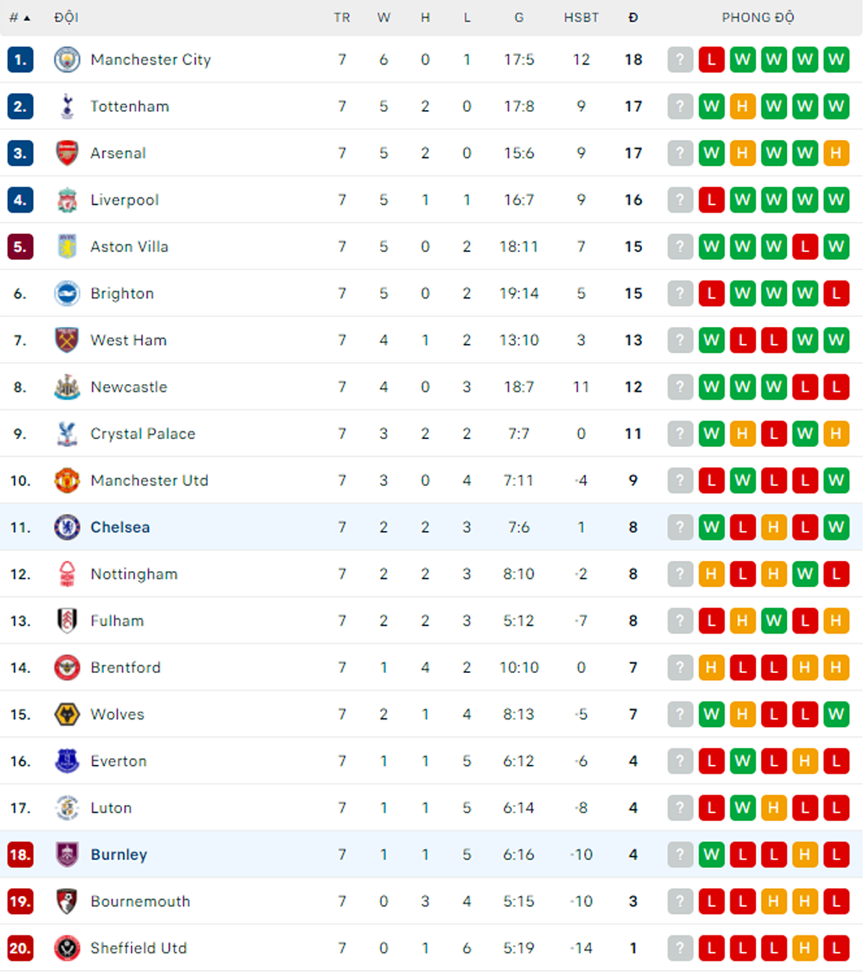This screenshot has height=975, width=865.
Task: Open the Burnley team link
Action: pos(119,855)
